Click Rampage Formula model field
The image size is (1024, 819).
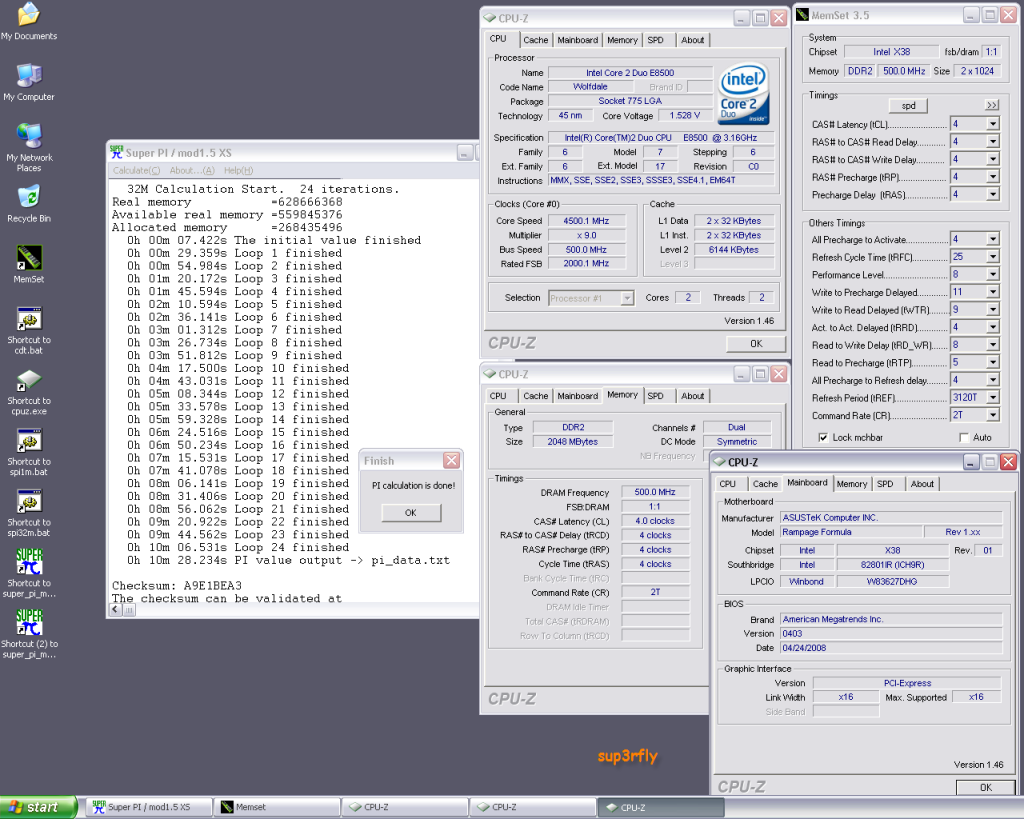point(851,532)
